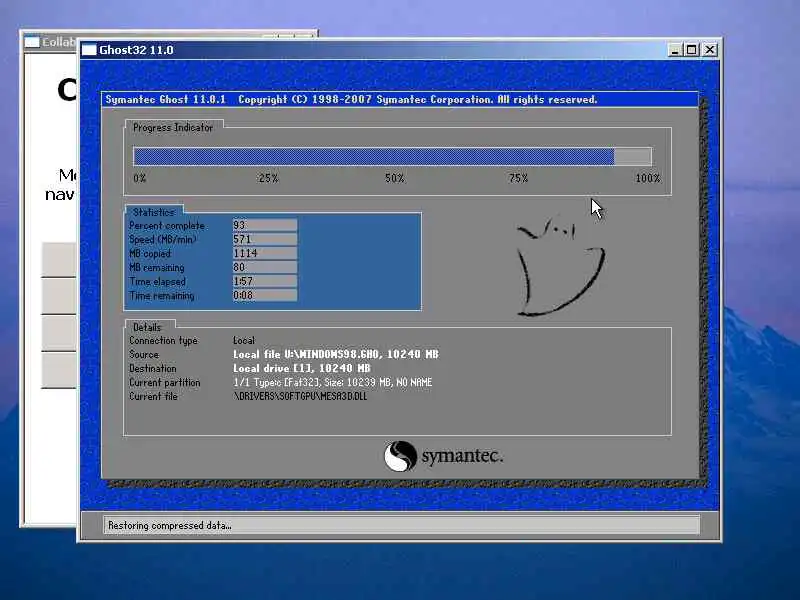Click the Time remaining label
Screen dimensions: 800x600
pos(162,295)
